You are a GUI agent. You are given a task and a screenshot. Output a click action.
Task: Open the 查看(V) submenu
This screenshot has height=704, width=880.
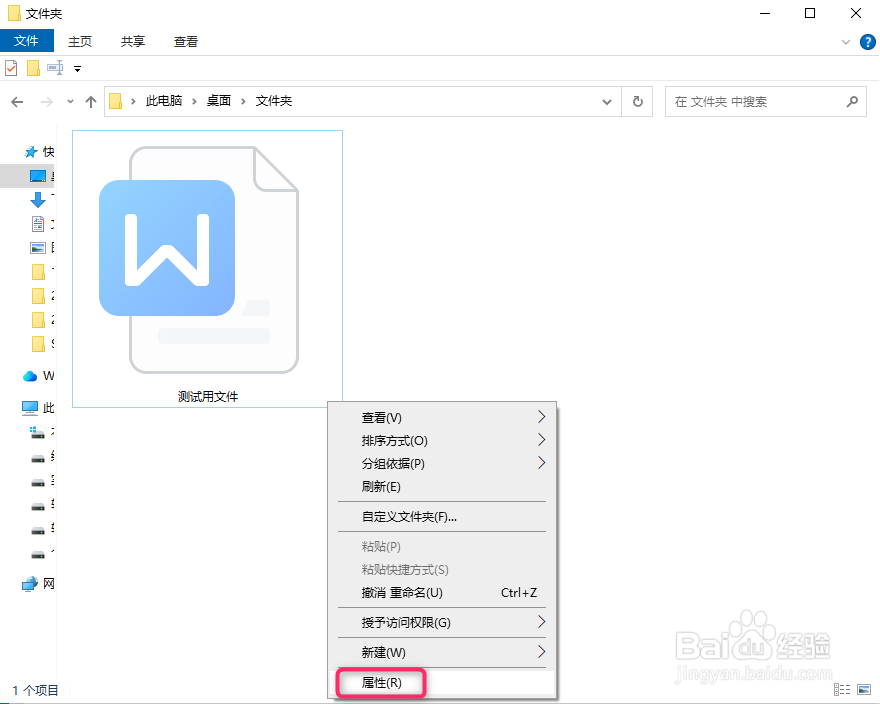pos(442,418)
